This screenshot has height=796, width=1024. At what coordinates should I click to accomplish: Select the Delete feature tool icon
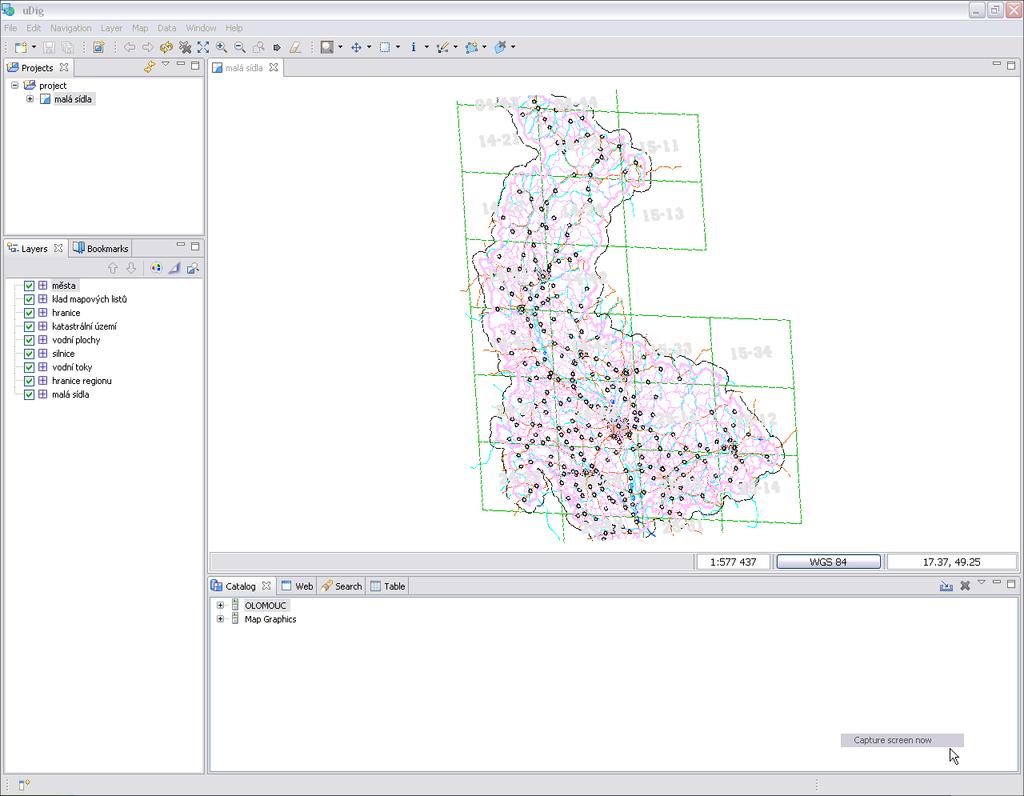(x=500, y=47)
